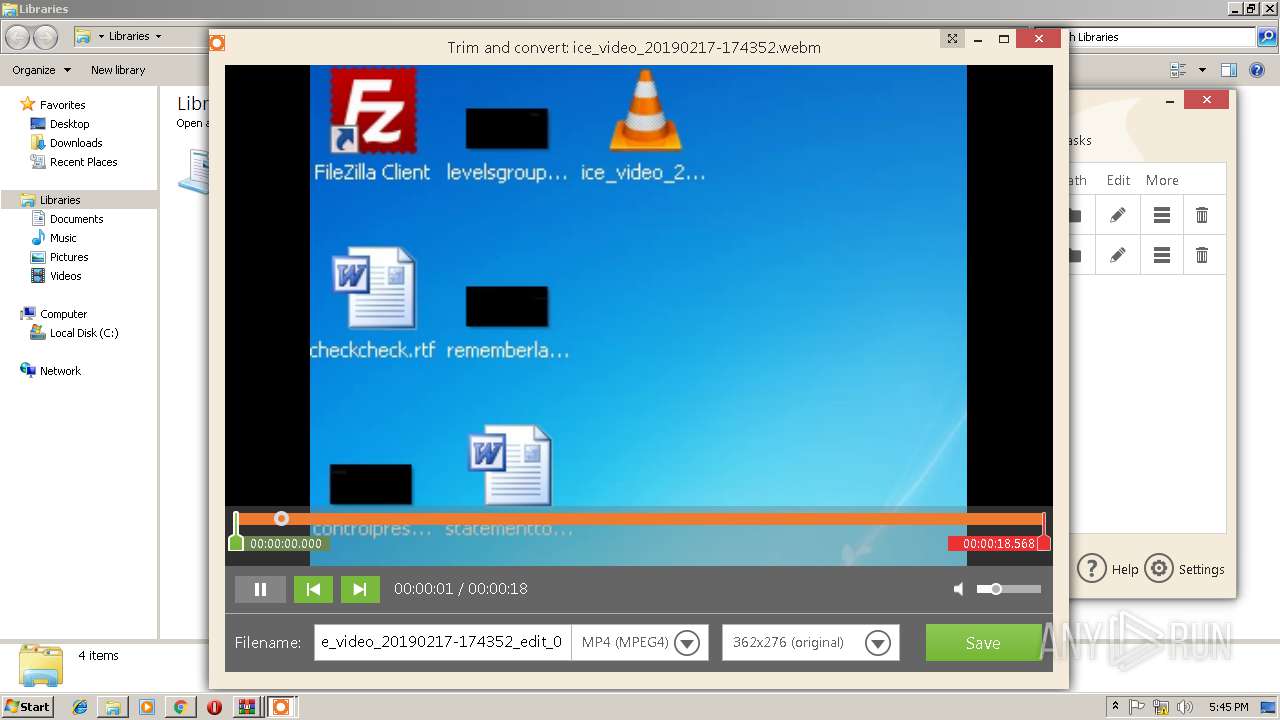Click the end time 00:00:18.568 label
This screenshot has width=1280, height=720.
coord(998,544)
